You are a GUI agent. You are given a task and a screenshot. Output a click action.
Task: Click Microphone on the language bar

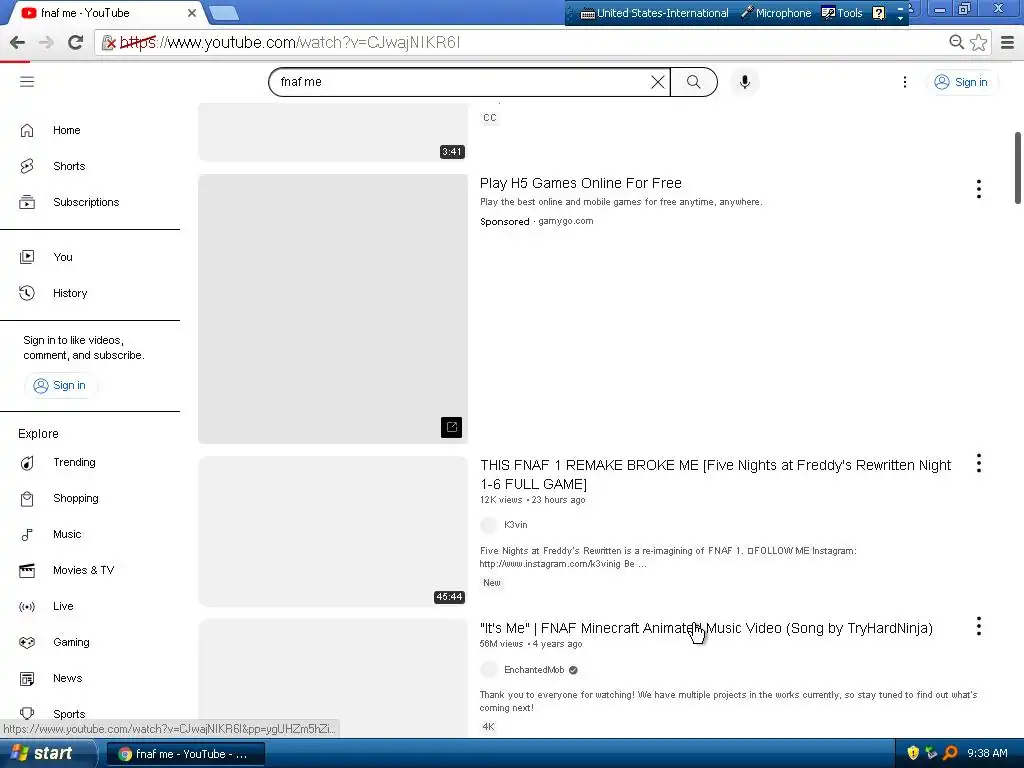776,13
